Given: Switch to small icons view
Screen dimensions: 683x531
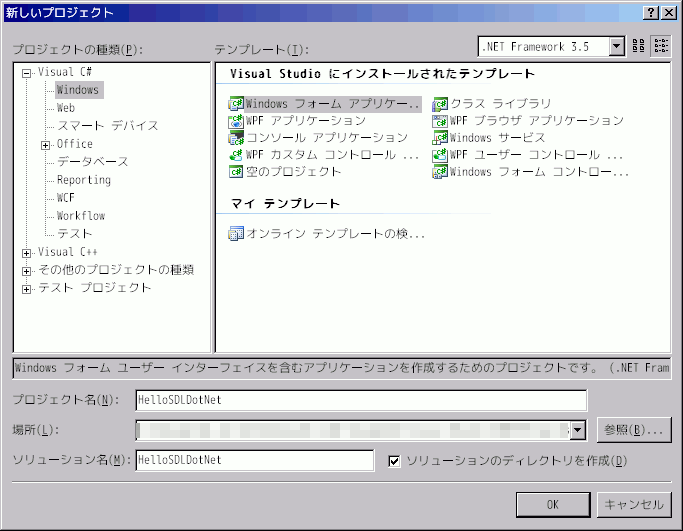Looking at the screenshot, I should (x=661, y=46).
